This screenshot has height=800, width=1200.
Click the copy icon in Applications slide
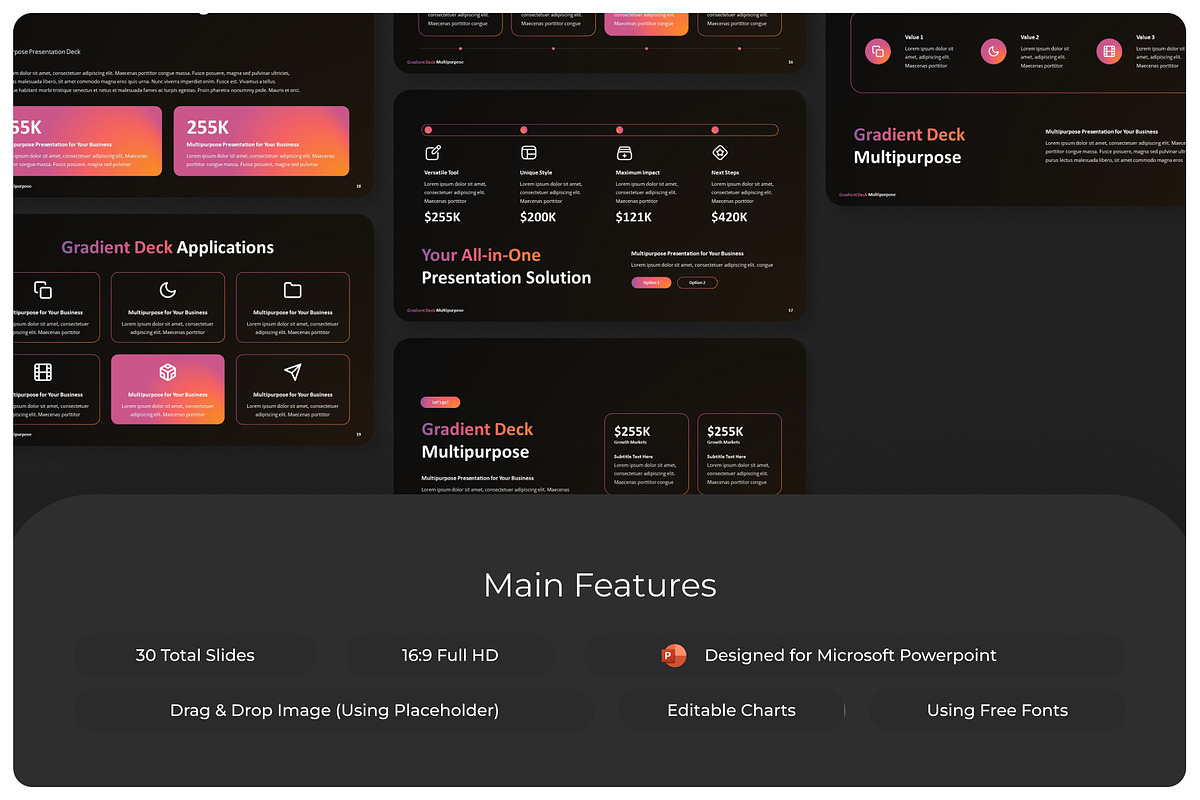43,290
